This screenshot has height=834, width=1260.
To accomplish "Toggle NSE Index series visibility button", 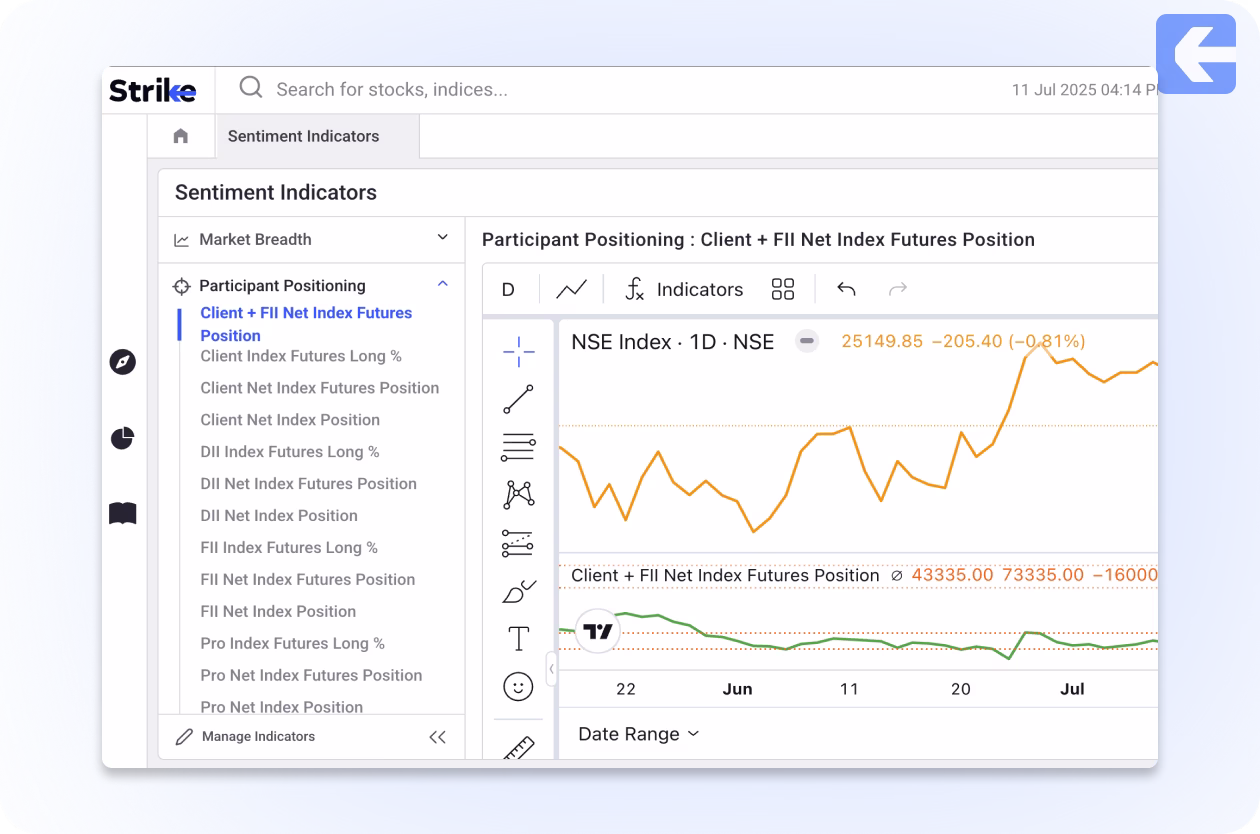I will (x=807, y=342).
